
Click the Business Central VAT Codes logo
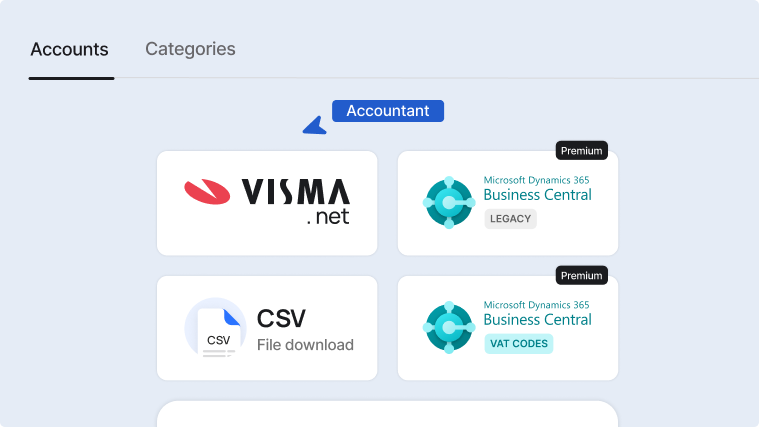click(449, 327)
